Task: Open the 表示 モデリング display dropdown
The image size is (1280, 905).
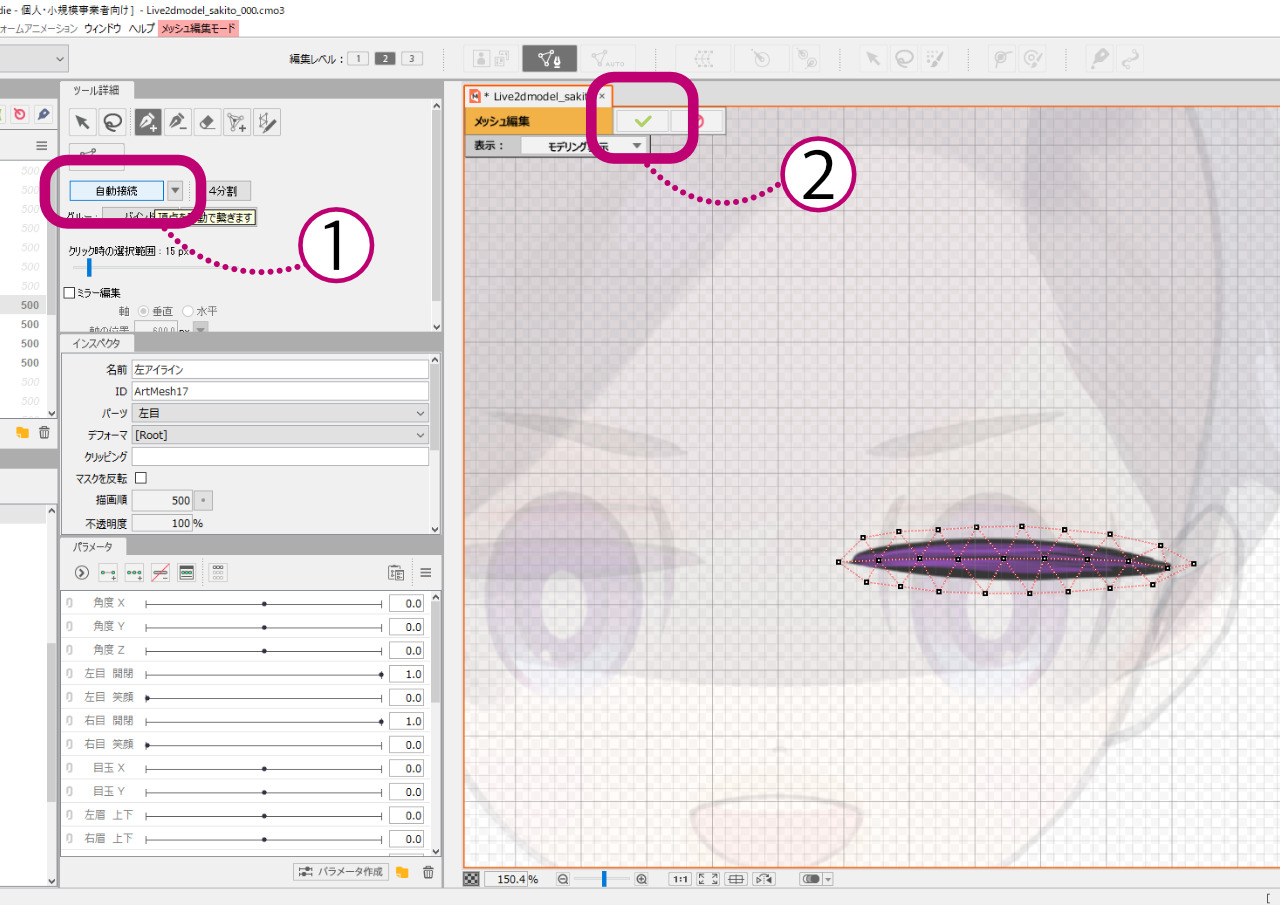Action: (585, 146)
